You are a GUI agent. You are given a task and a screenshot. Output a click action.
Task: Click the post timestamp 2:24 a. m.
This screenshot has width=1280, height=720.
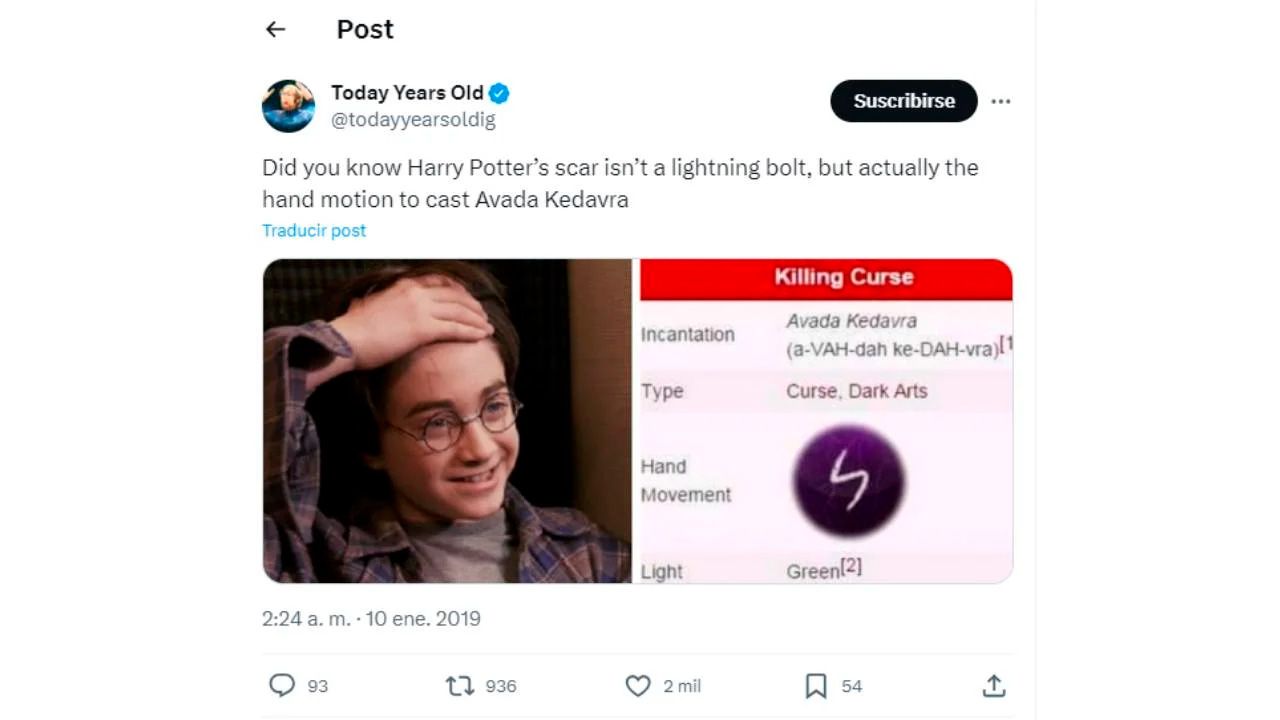(x=306, y=619)
